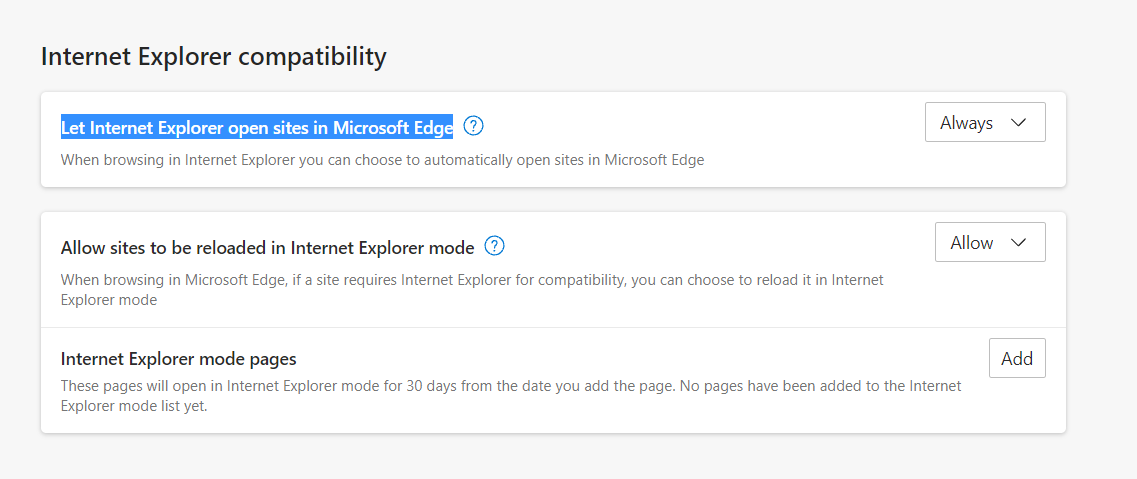Click description 'When browsing in Microsoft Edge, if a site requires'
1137x479 pixels.
pyautogui.click(x=472, y=289)
